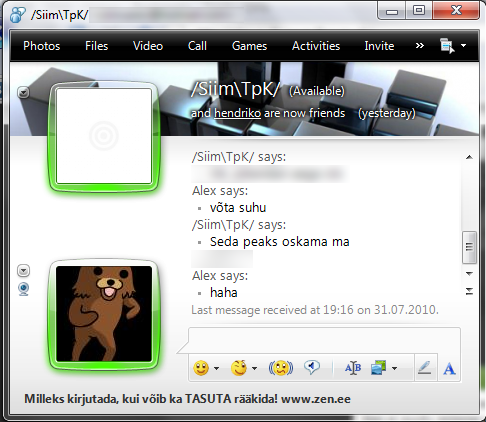
Task: Show more toolbar items with the double chevron
Action: click(x=420, y=45)
